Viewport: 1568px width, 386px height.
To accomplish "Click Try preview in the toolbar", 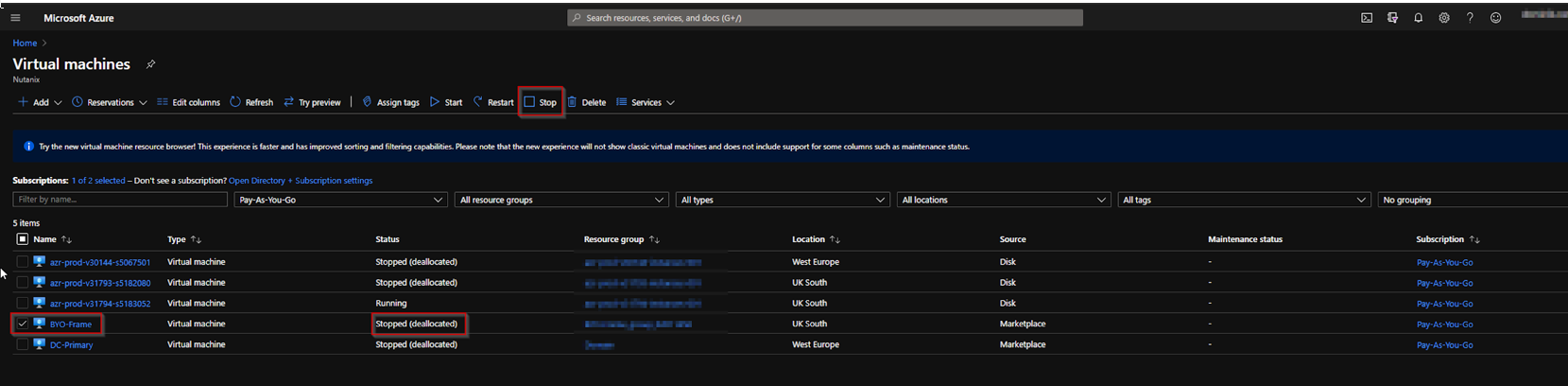I will pos(312,102).
